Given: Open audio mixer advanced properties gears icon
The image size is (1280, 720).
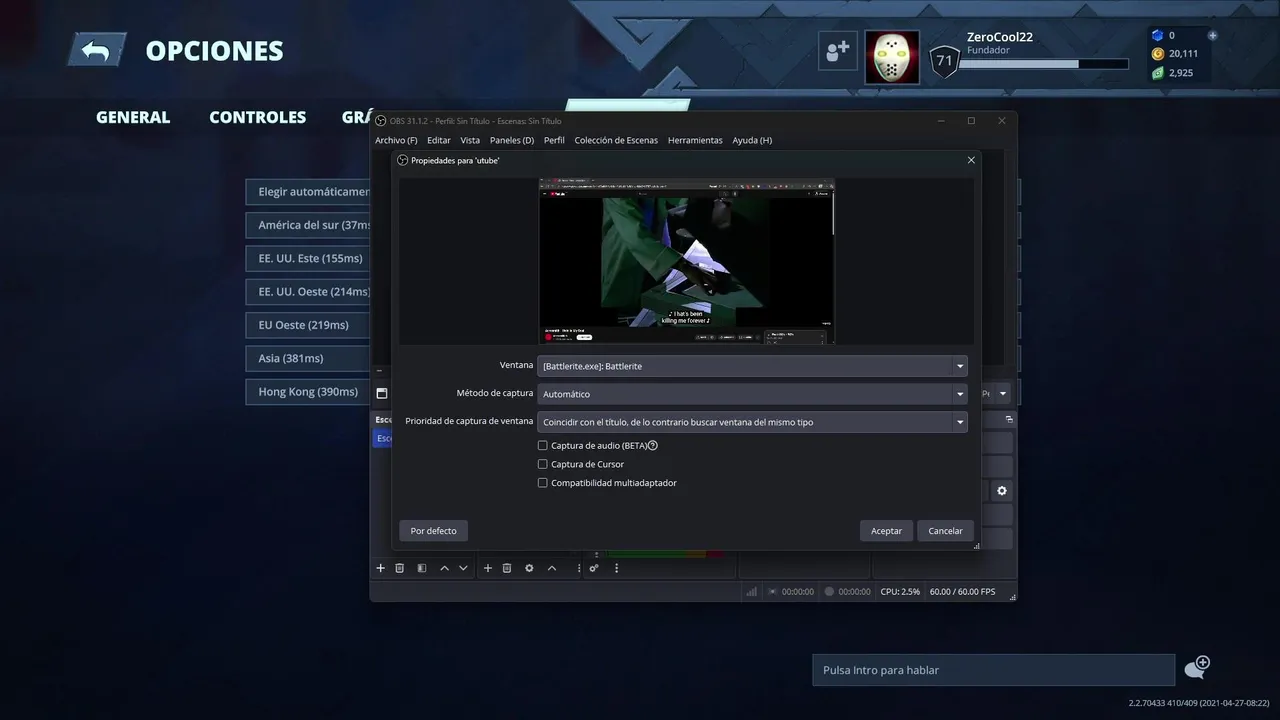Looking at the screenshot, I should point(594,568).
